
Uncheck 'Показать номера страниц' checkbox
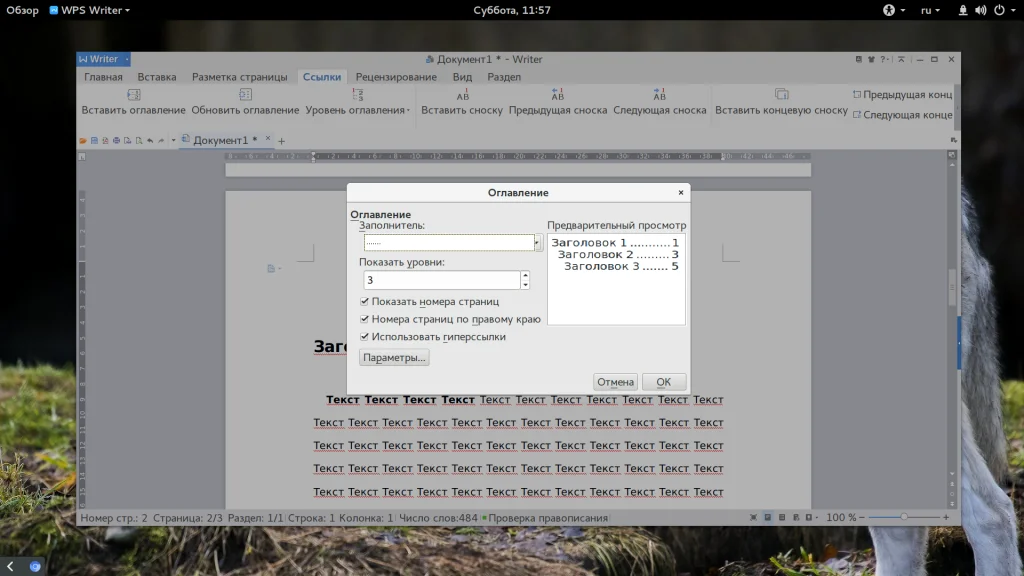point(365,301)
